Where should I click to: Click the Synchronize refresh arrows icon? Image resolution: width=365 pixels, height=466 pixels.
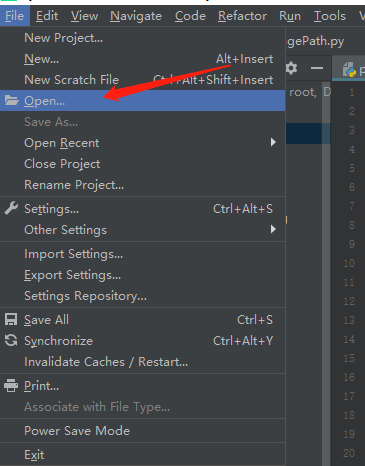point(11,340)
